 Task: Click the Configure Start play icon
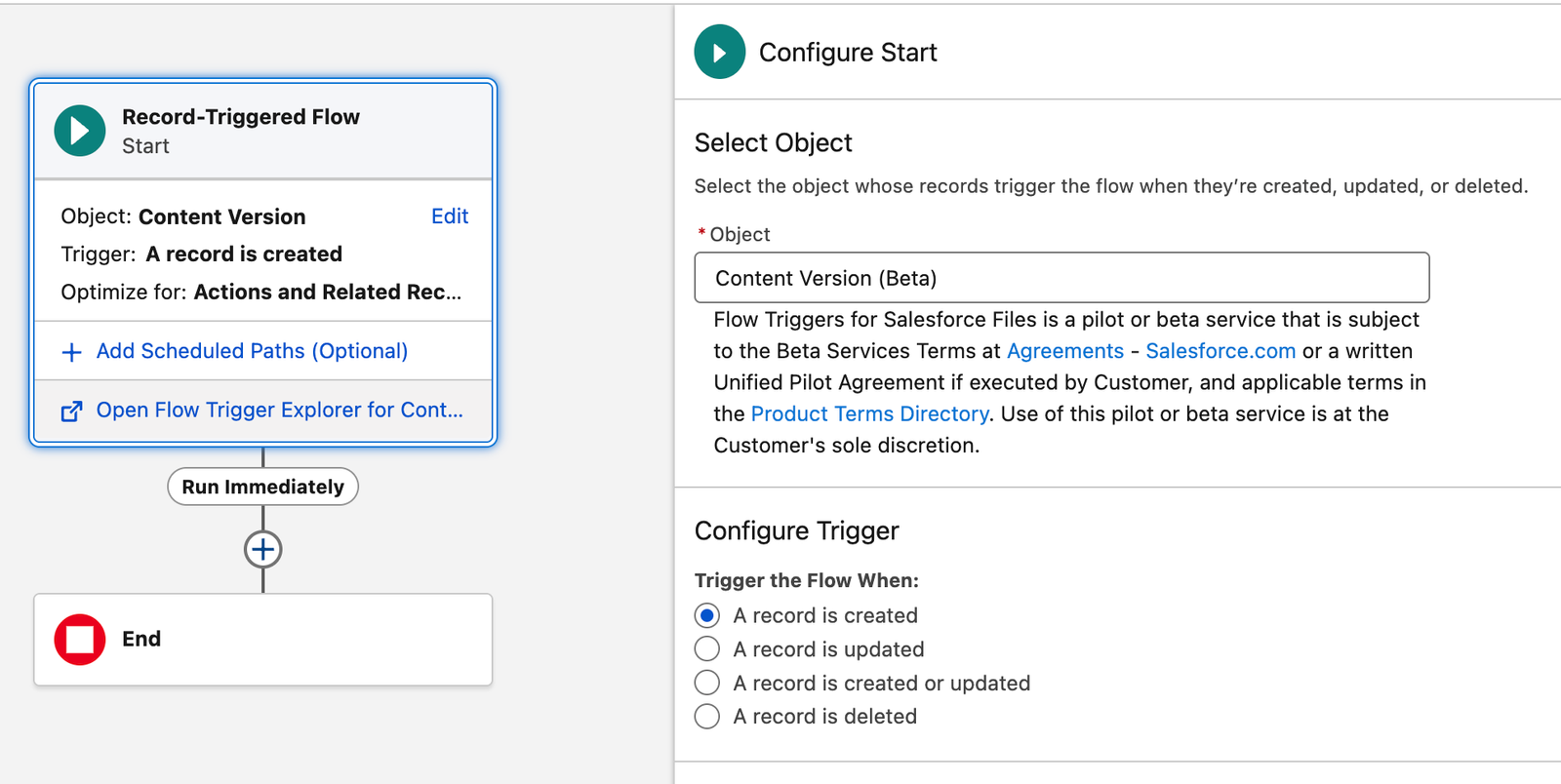tap(719, 53)
